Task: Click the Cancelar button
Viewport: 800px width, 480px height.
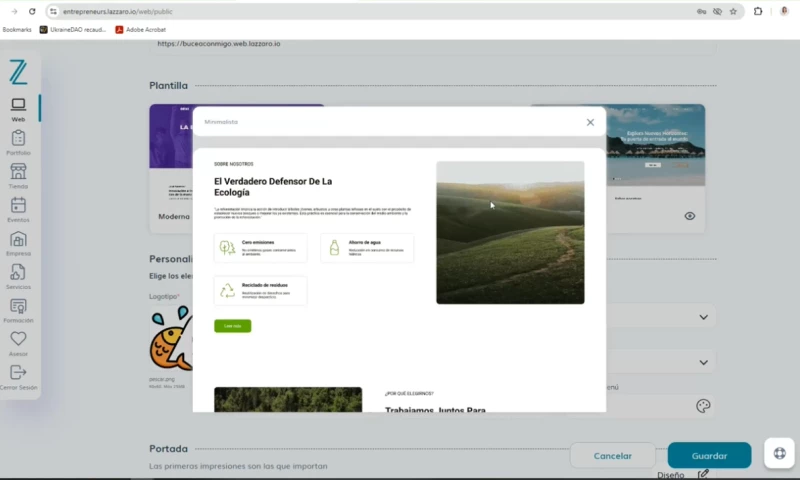Action: click(x=613, y=456)
